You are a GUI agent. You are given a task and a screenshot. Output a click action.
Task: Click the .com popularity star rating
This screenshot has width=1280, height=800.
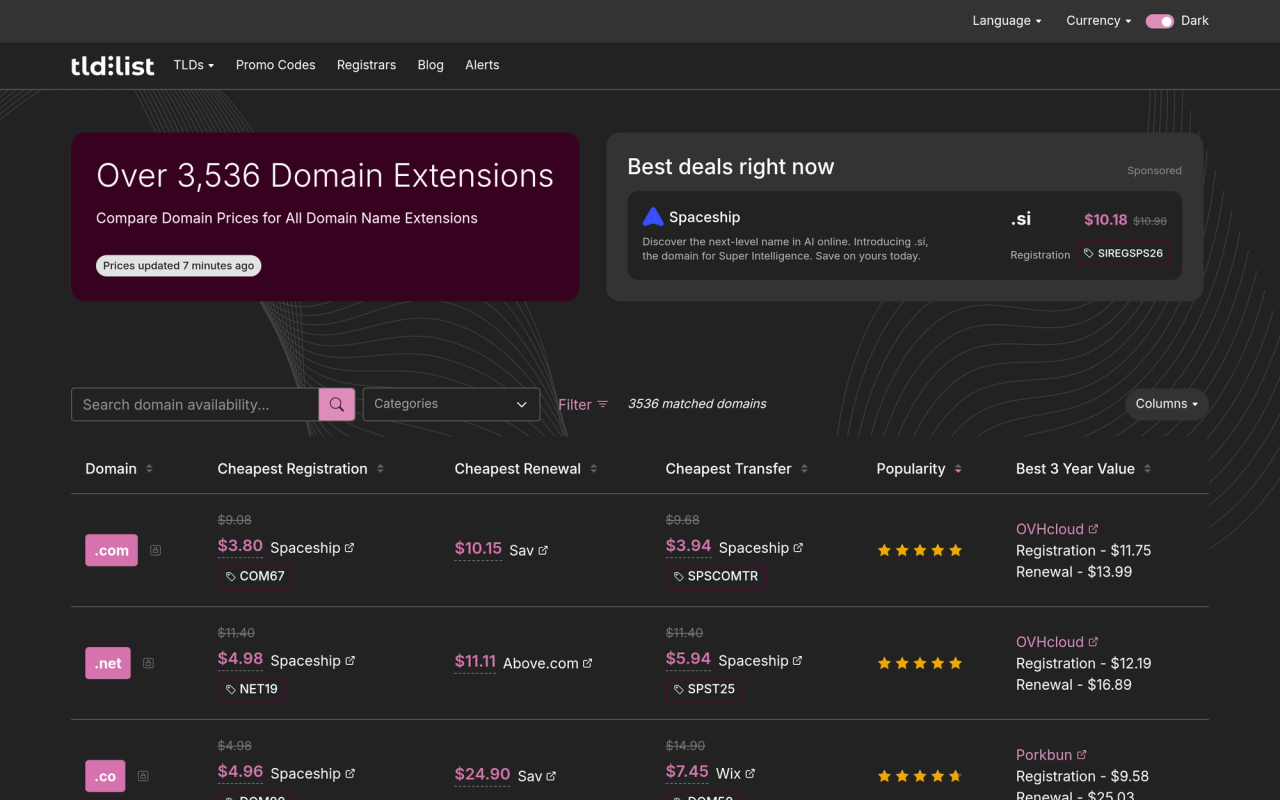point(920,550)
